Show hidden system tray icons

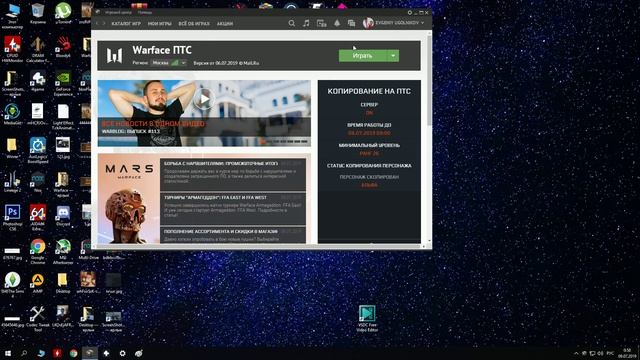click(576, 353)
